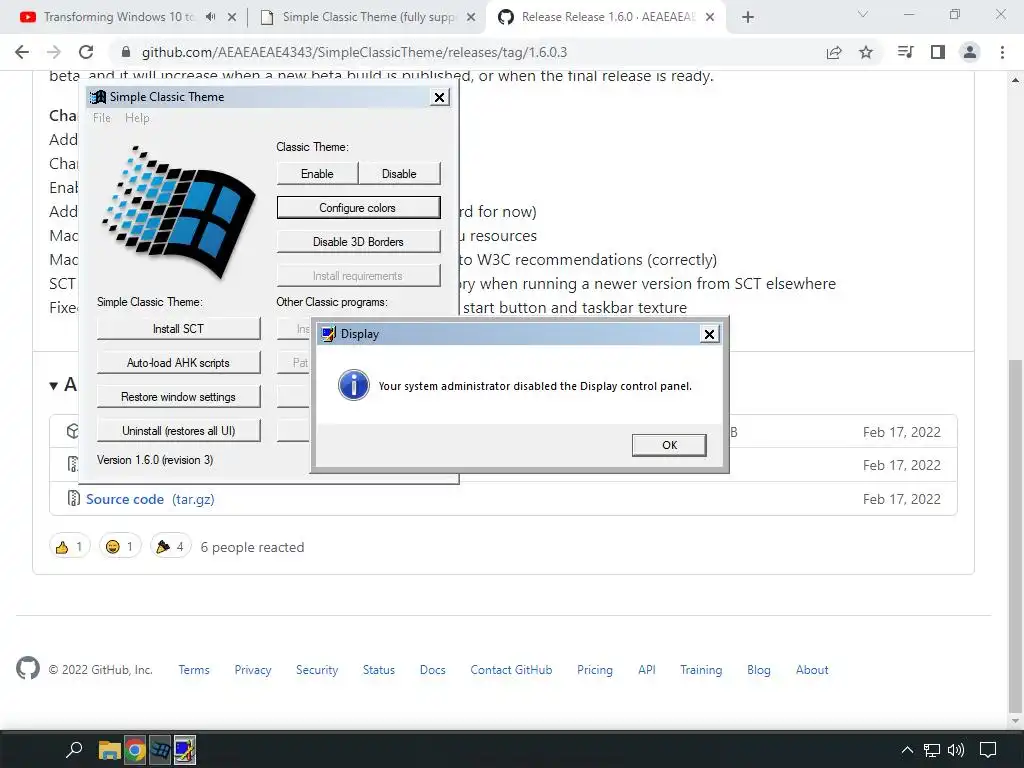Click the address bar URL
This screenshot has width=1024, height=768.
[354, 52]
